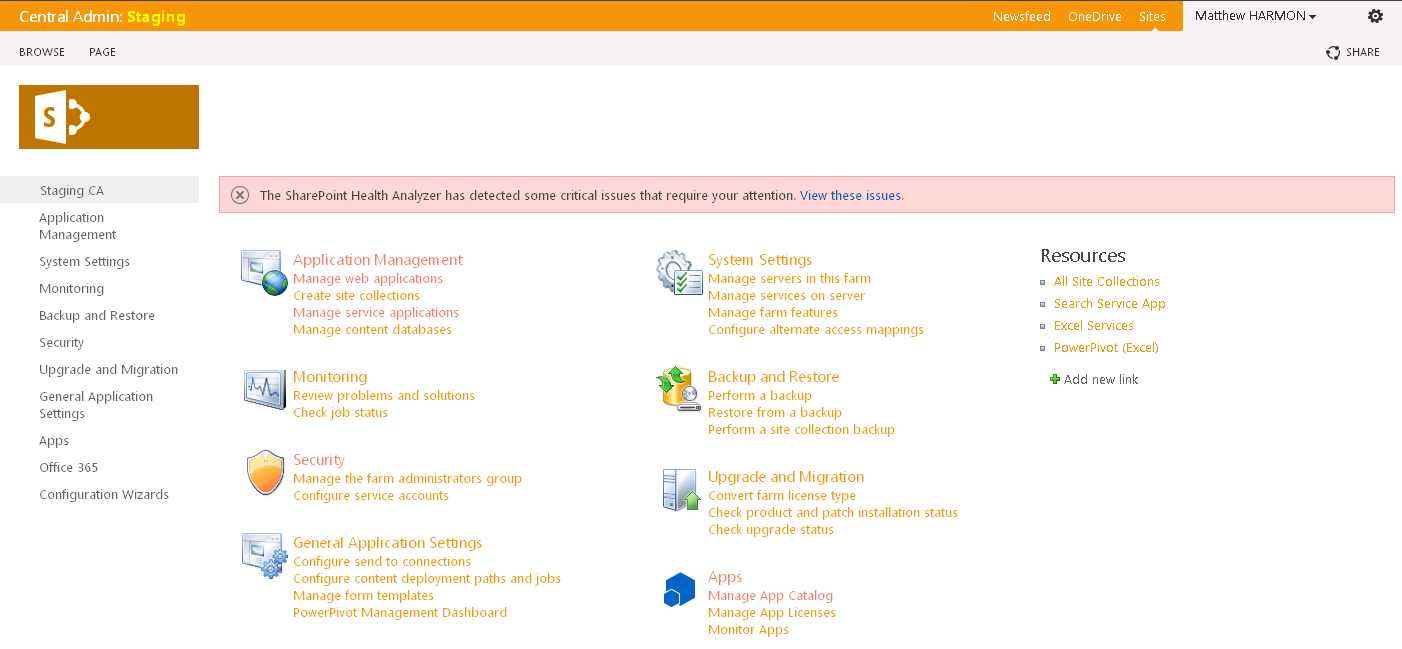
Task: Open the Matthew HARMON user dropdown
Action: (x=1255, y=16)
